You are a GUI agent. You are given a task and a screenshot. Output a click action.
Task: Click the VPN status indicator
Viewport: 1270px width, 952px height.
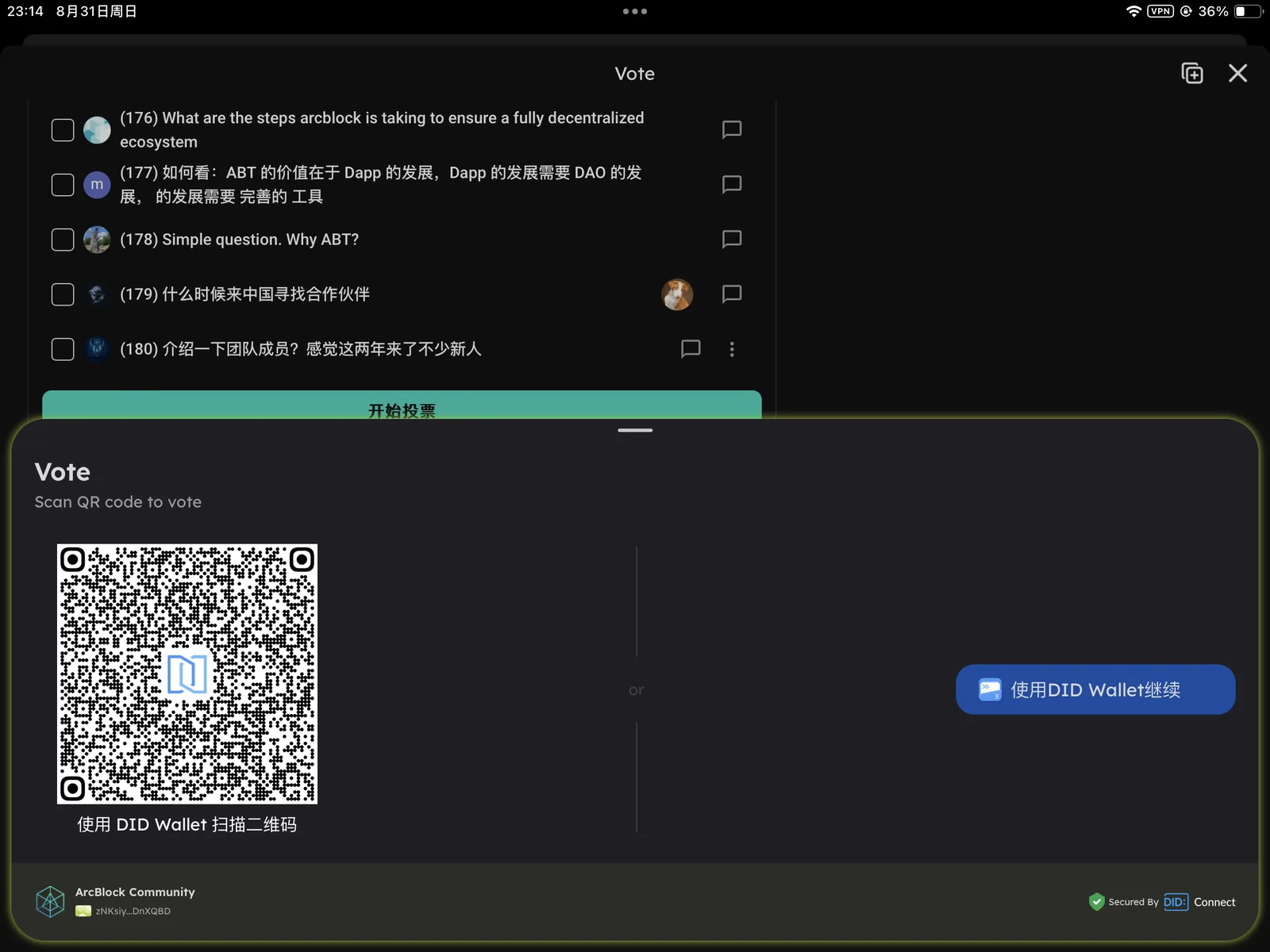pos(1160,11)
